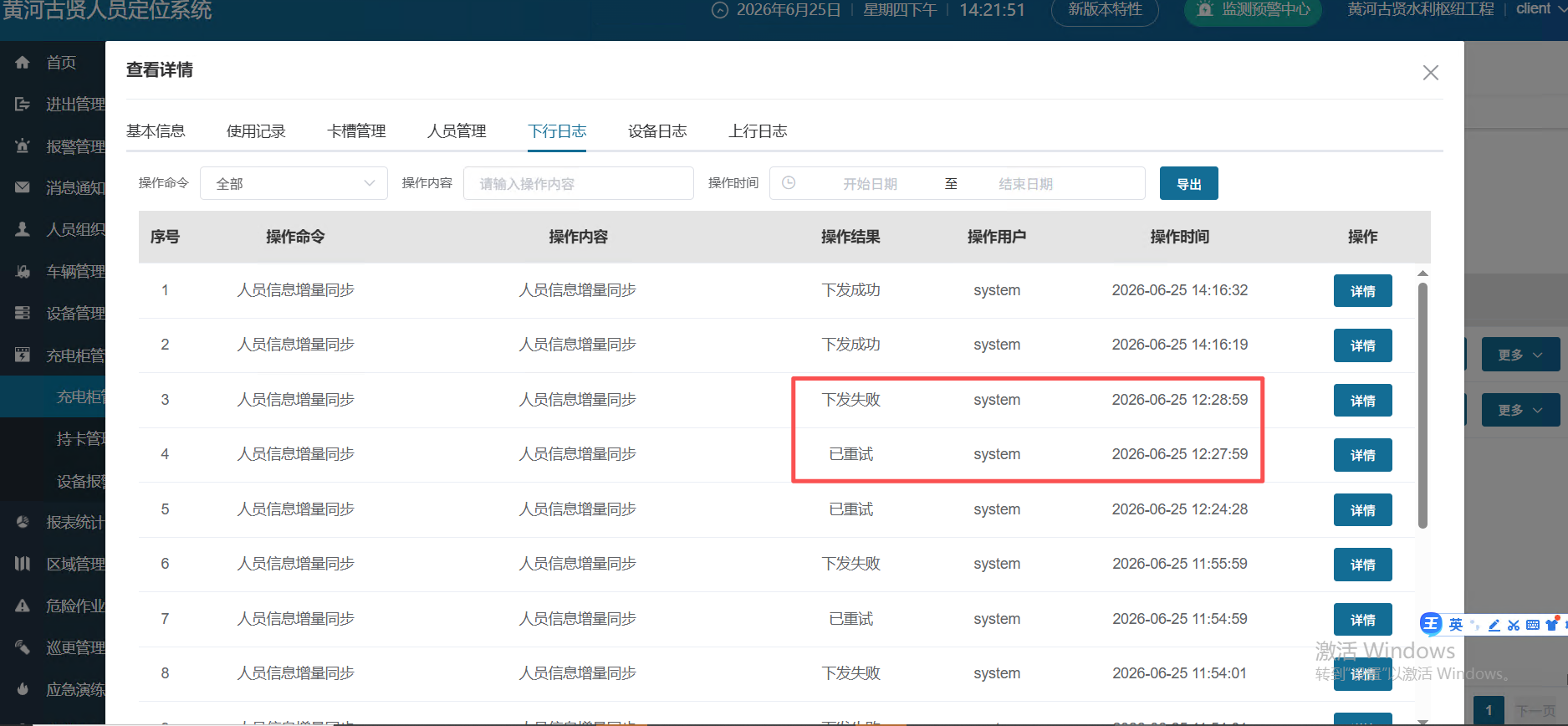The image size is (1568, 726).
Task: Select the 持卡管 submenu item in the sidebar
Action: pyautogui.click(x=80, y=438)
